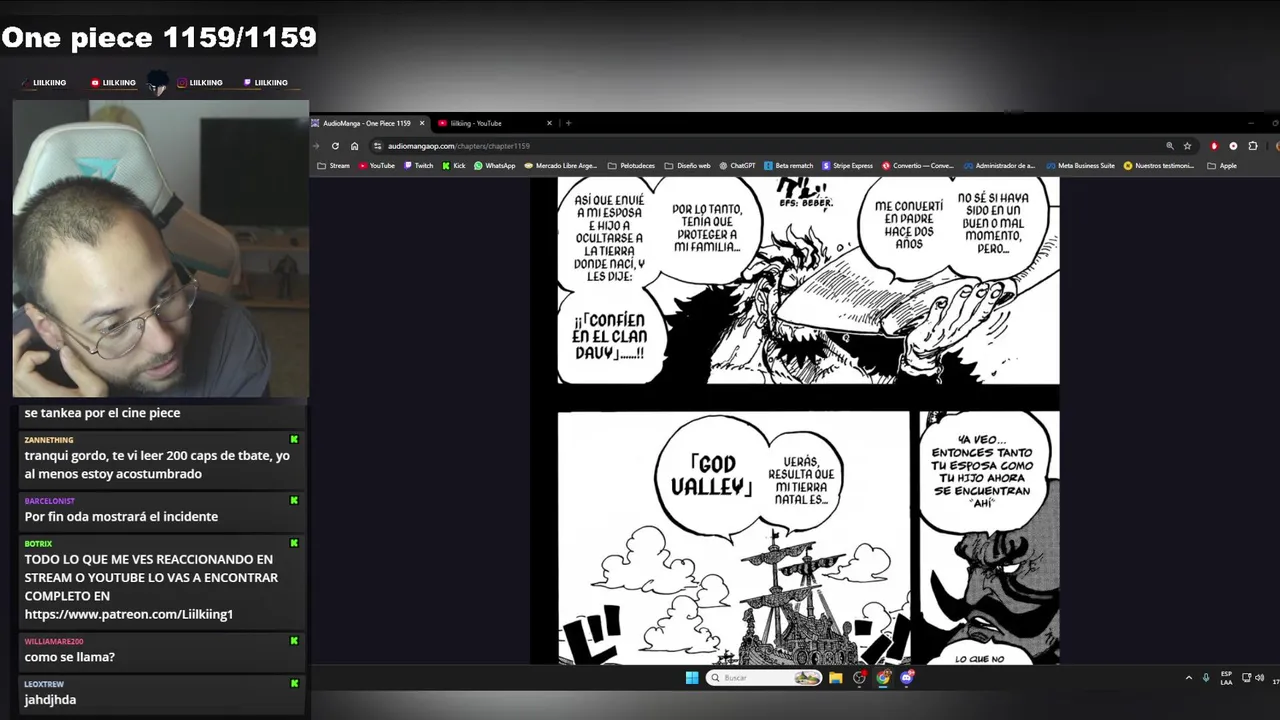Open the Twitch bookmark

point(419,166)
